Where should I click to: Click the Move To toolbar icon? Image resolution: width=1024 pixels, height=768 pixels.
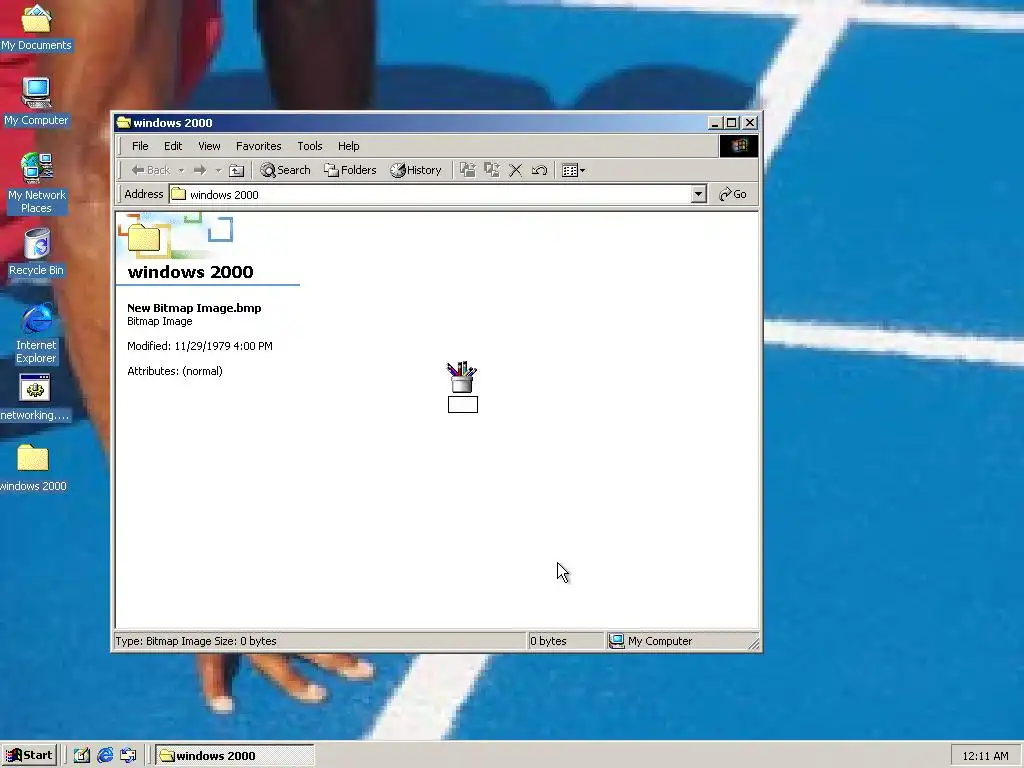[x=468, y=170]
